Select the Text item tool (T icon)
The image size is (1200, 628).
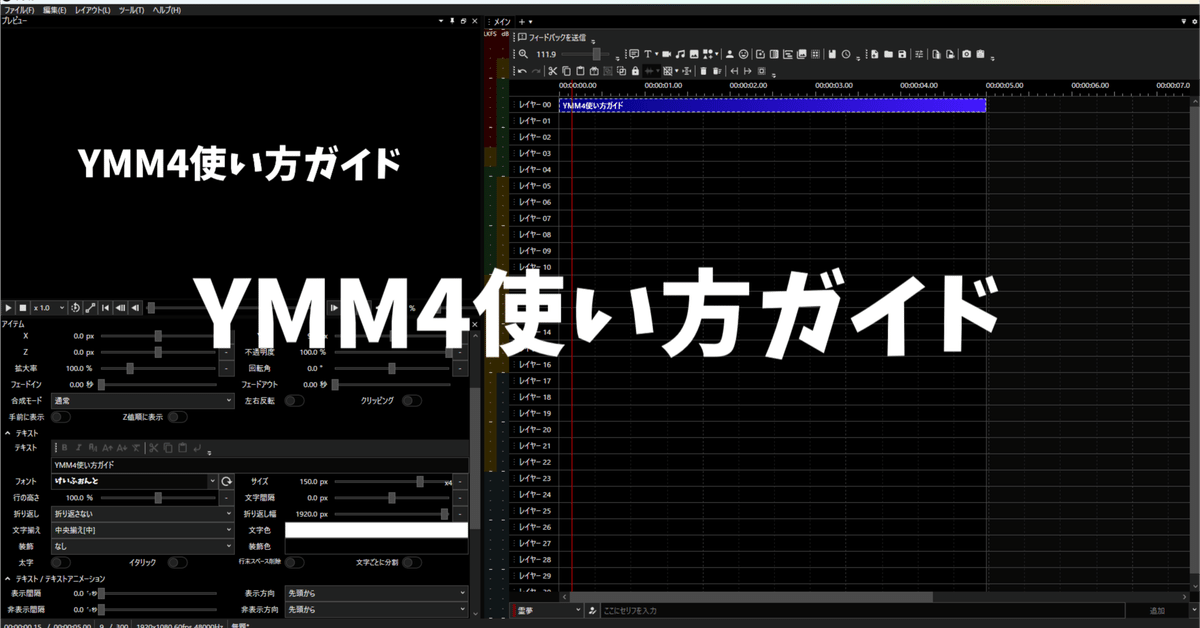pos(648,53)
